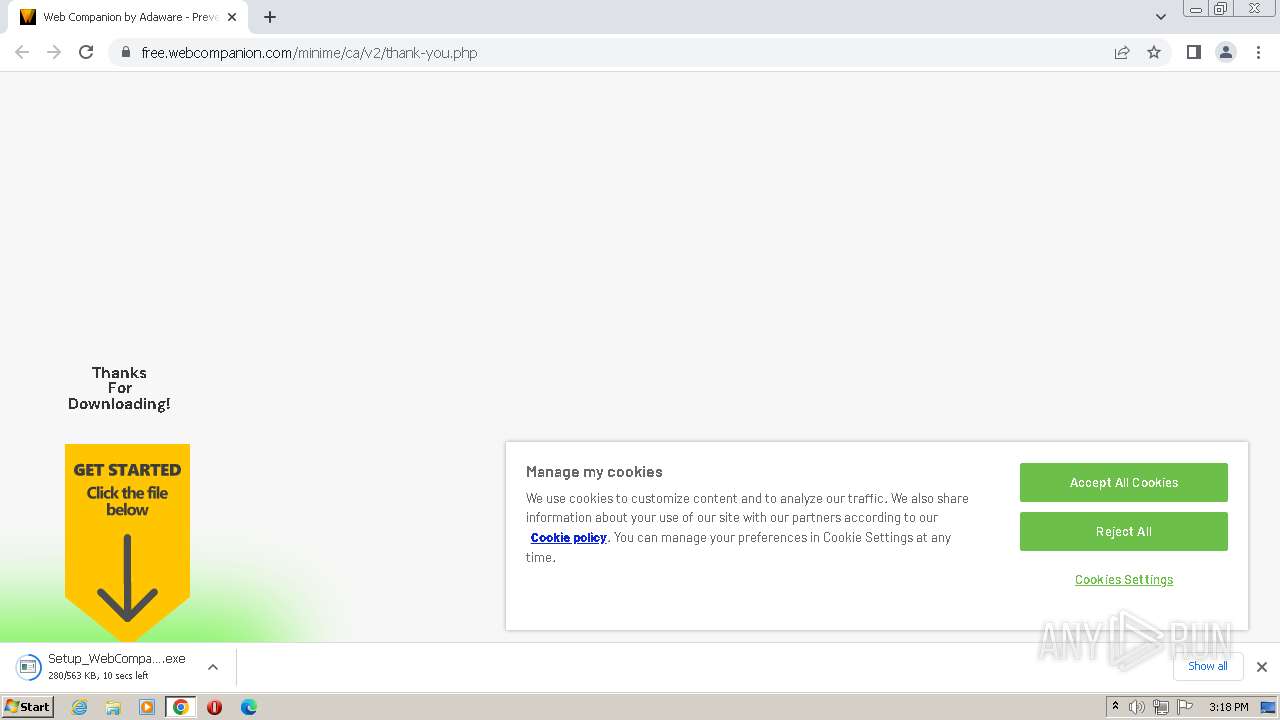The width and height of the screenshot is (1280, 720).
Task: Open the Action Center flag icon
Action: pyautogui.click(x=1185, y=707)
